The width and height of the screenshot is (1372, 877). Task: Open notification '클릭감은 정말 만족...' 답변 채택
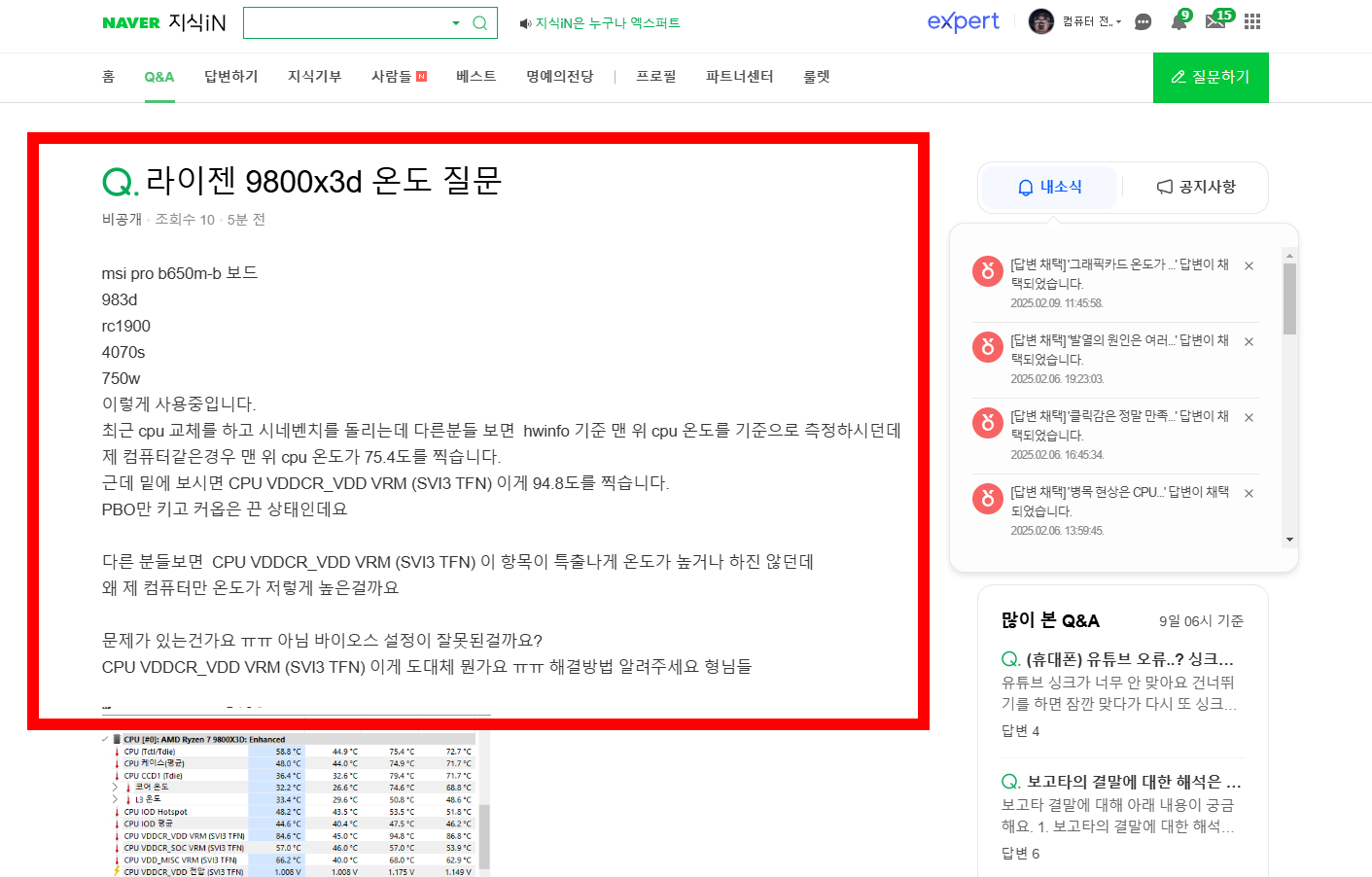(x=1120, y=426)
